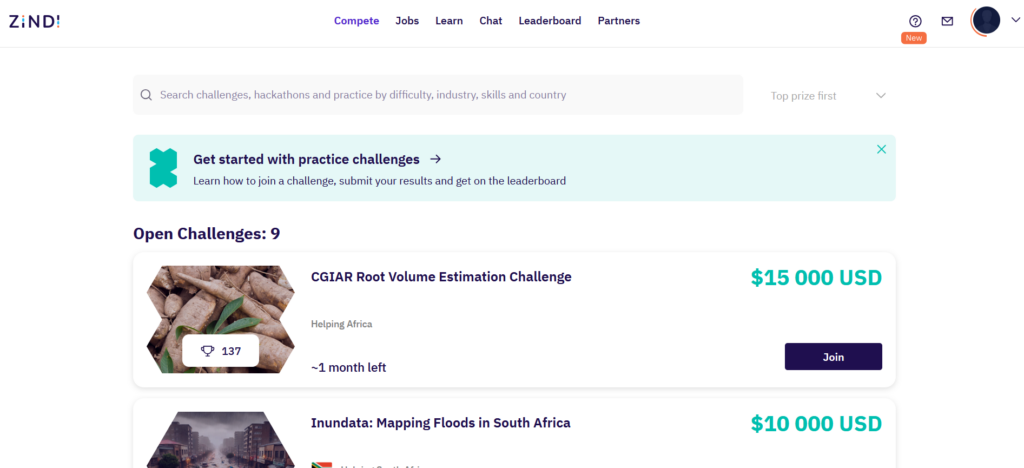Open Inundata: Mapping Floods in South Africa
Screen dimensions: 1024x468
[440, 423]
